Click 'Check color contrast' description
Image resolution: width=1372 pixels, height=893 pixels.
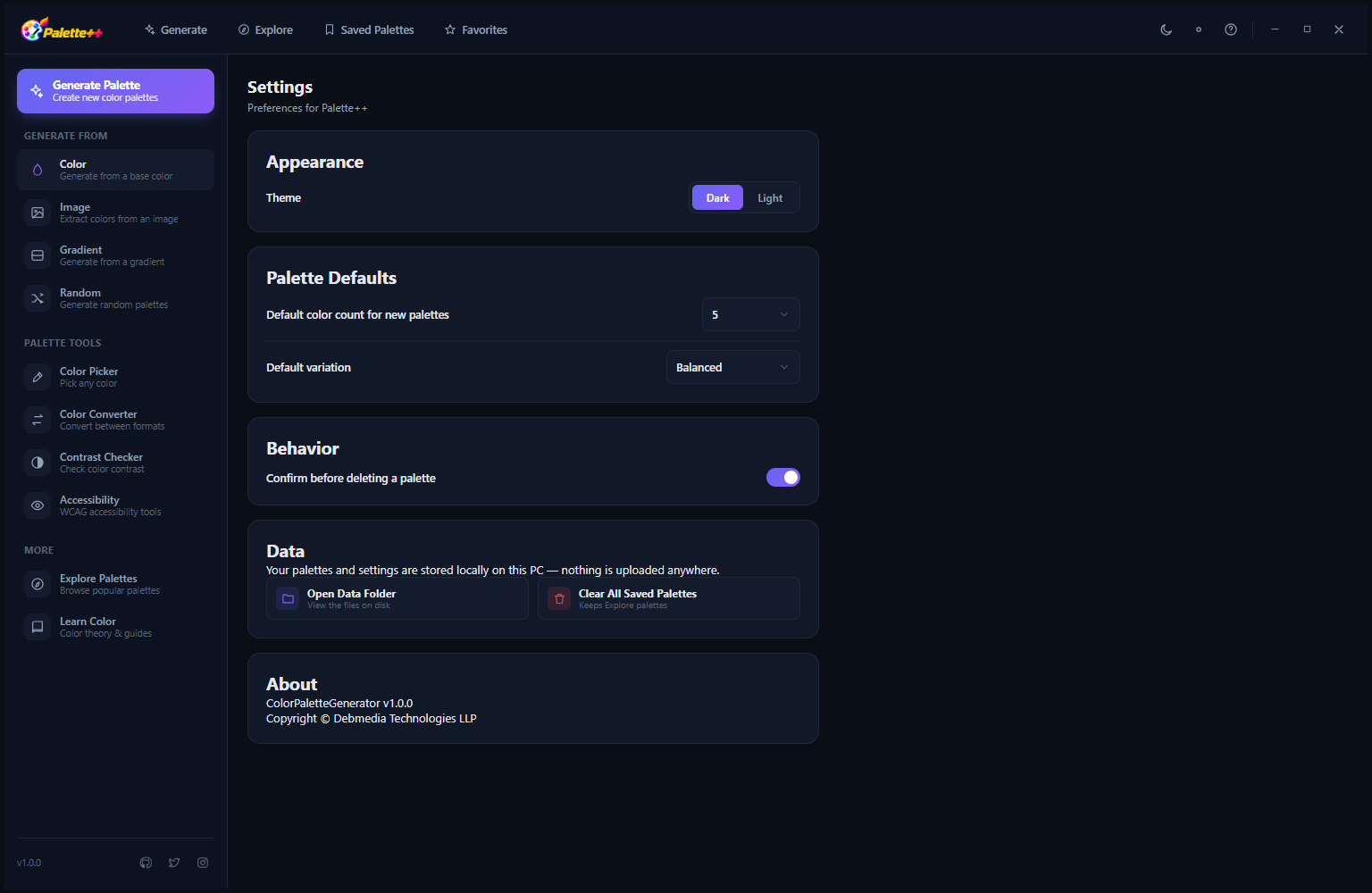(102, 469)
